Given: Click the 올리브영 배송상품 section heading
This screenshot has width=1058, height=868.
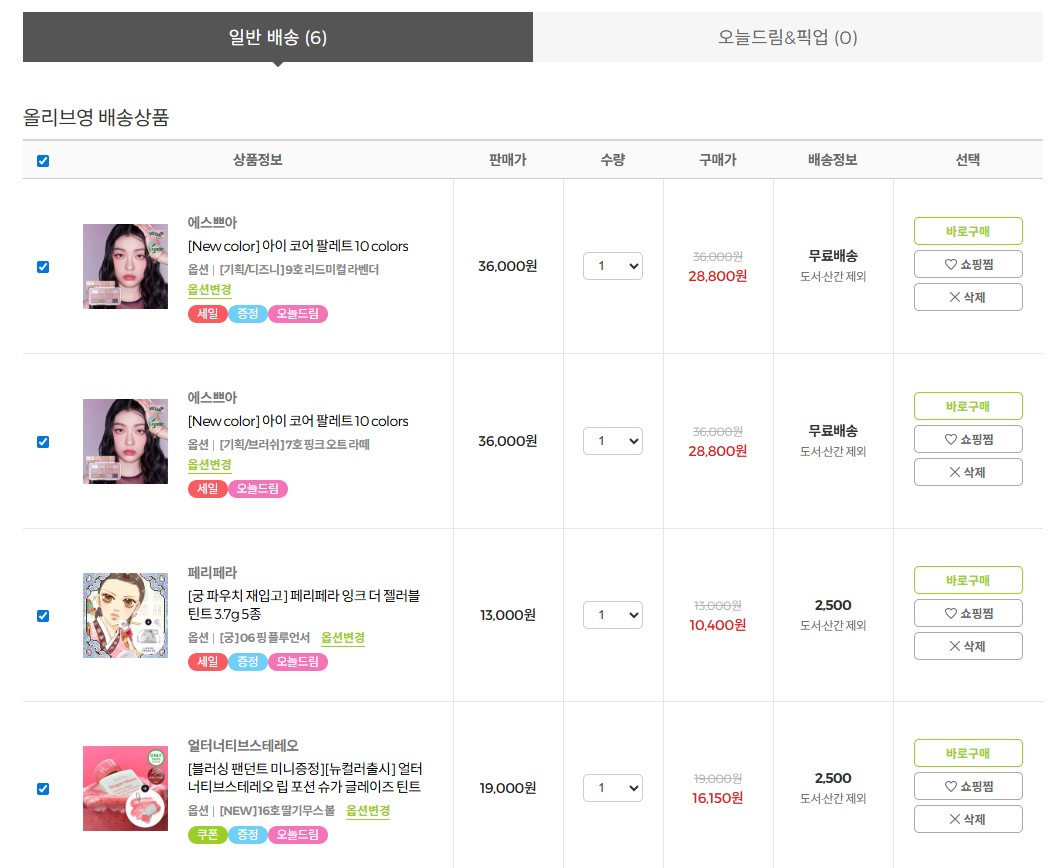Looking at the screenshot, I should tap(96, 117).
